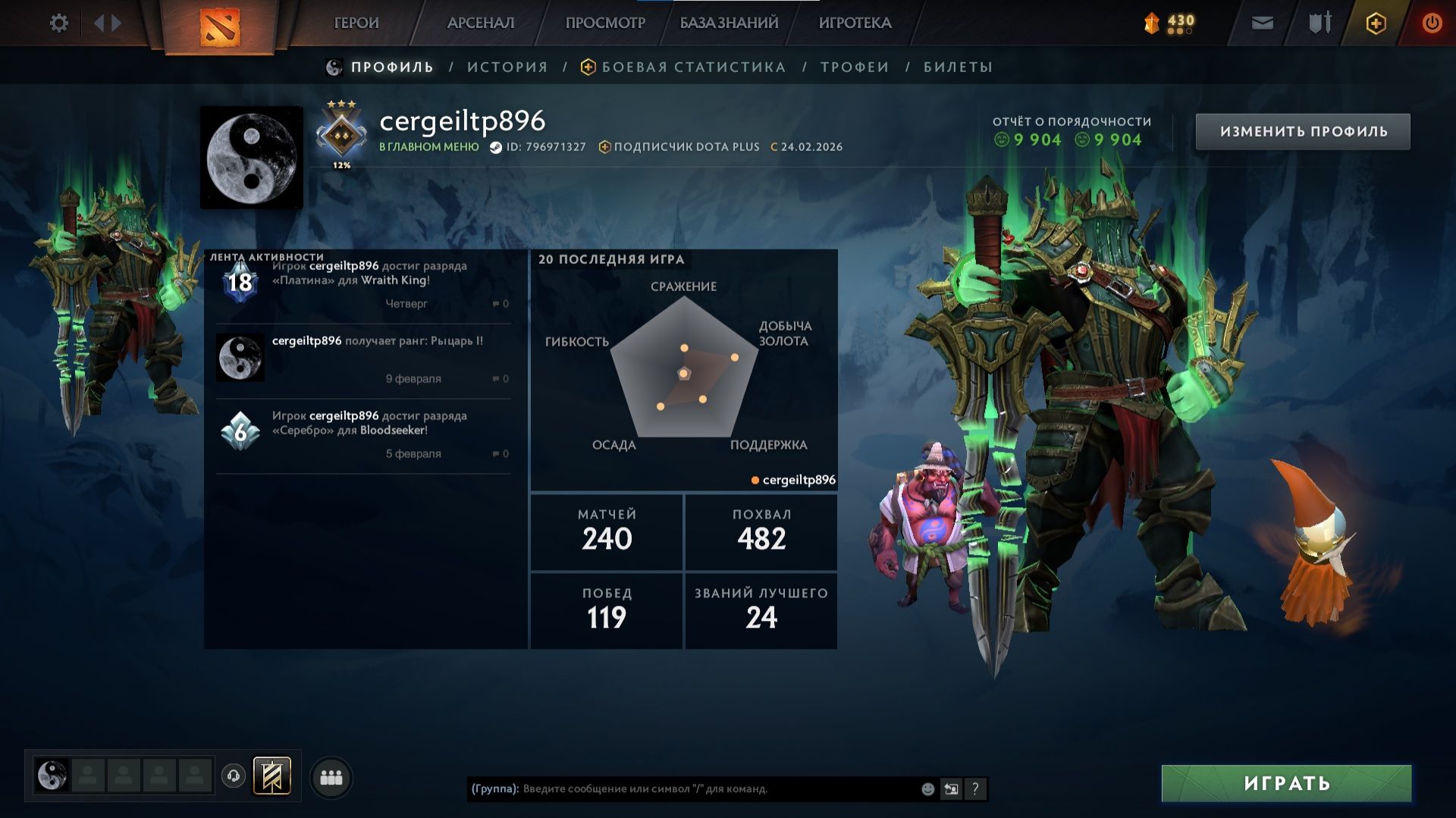Viewport: 1456px width, 818px height.
Task: Click the yin-yang profile avatar image
Action: (252, 158)
